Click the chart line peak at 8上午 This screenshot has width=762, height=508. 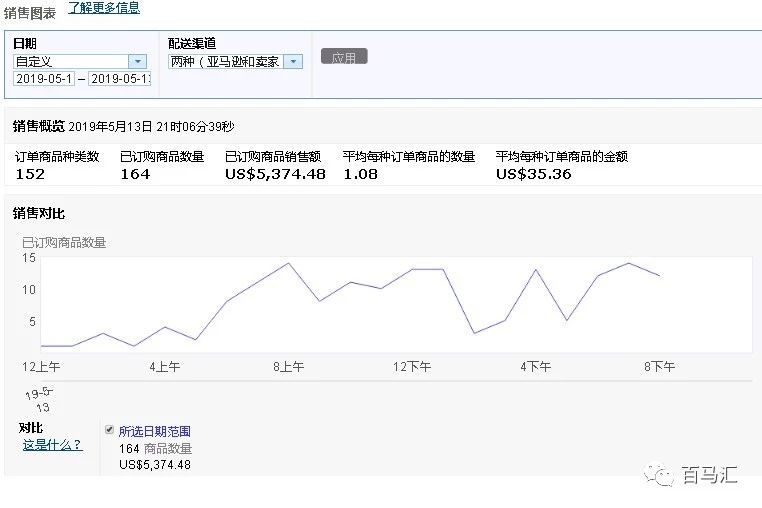(x=288, y=264)
